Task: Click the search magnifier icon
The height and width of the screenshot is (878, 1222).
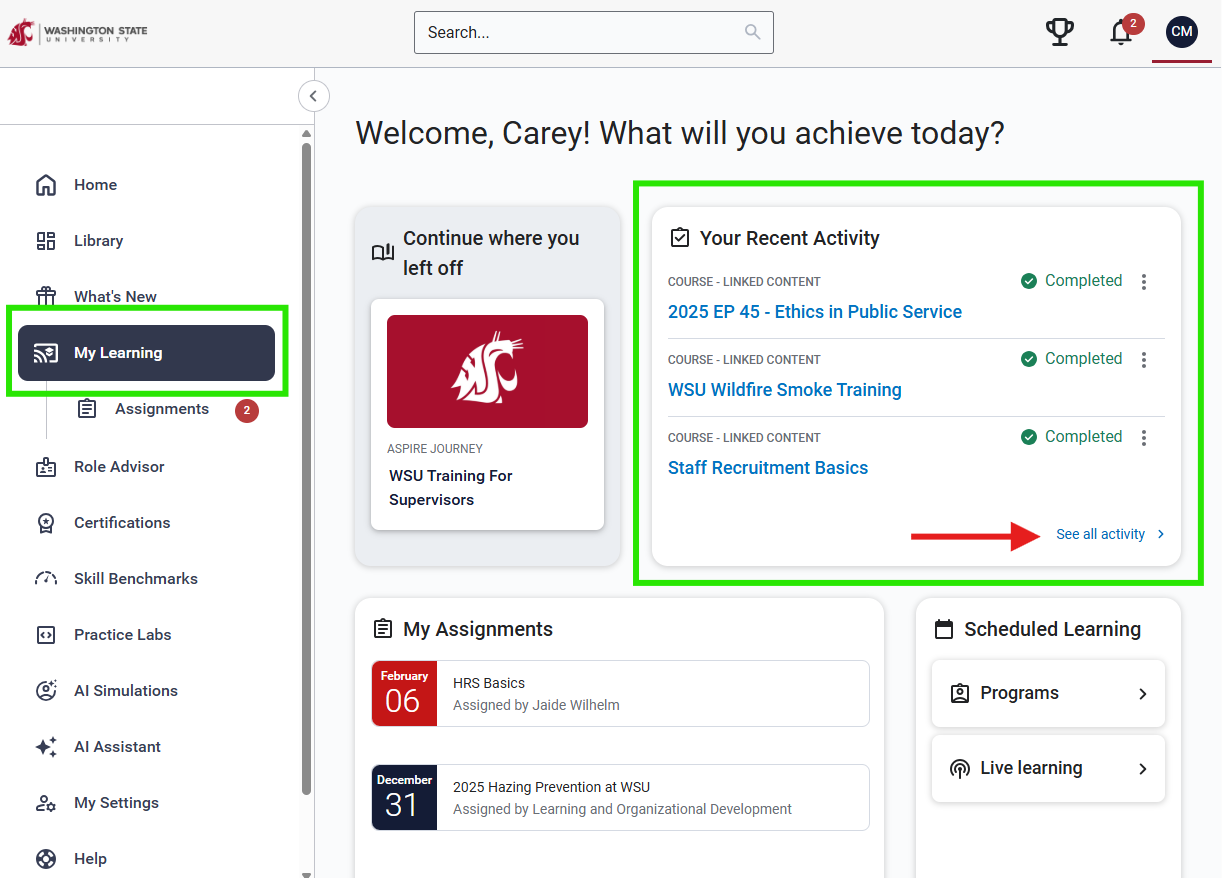Action: (x=752, y=32)
